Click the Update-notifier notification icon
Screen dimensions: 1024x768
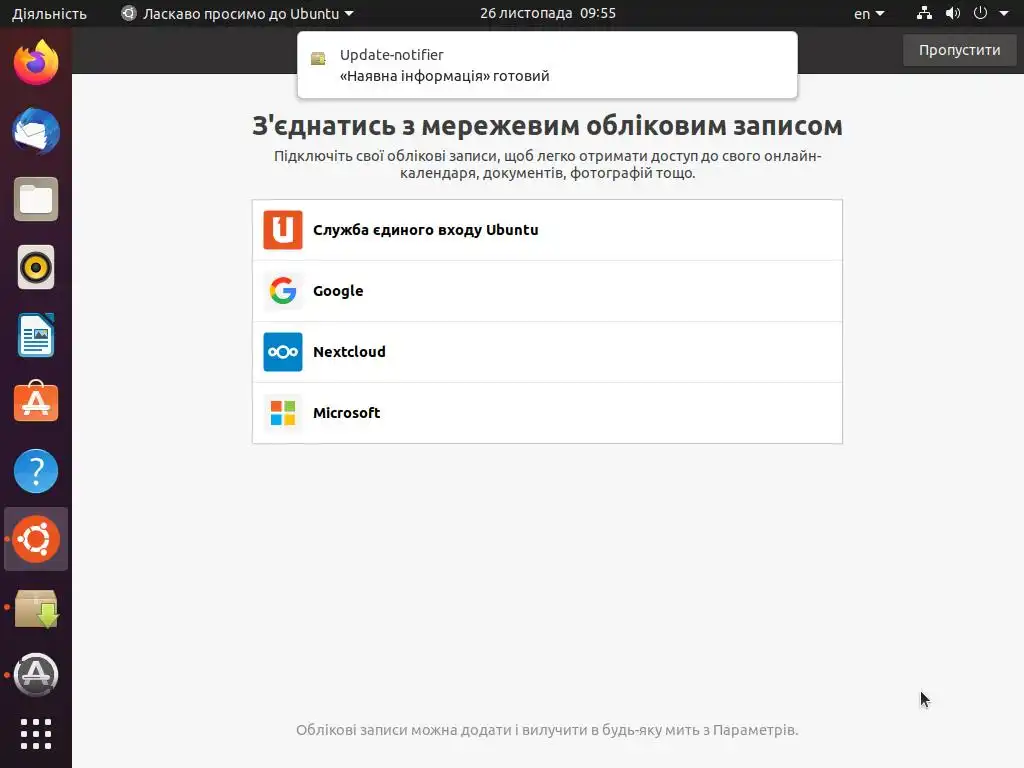[x=318, y=59]
